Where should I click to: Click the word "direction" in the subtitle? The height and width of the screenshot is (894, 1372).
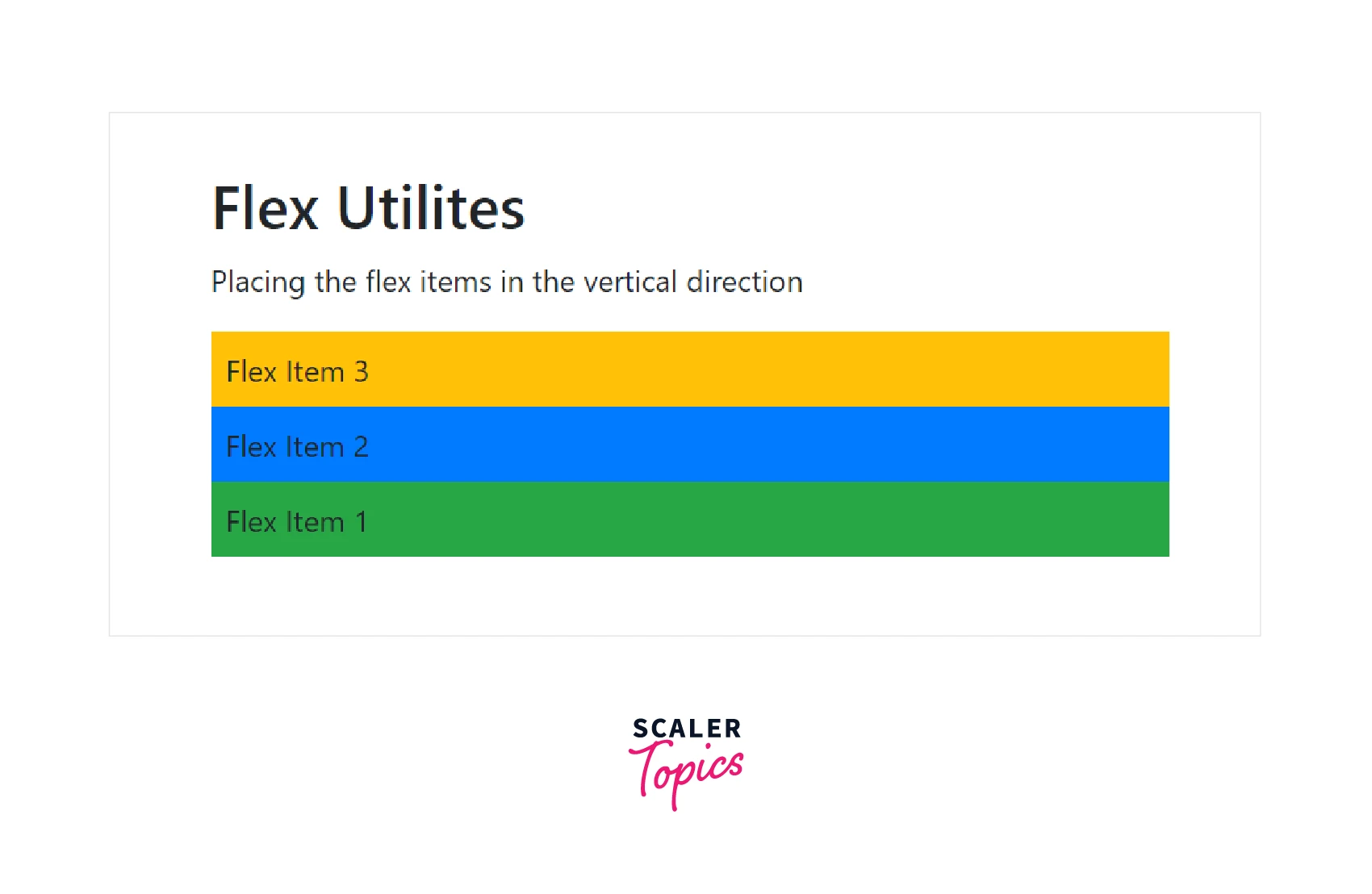(x=744, y=282)
